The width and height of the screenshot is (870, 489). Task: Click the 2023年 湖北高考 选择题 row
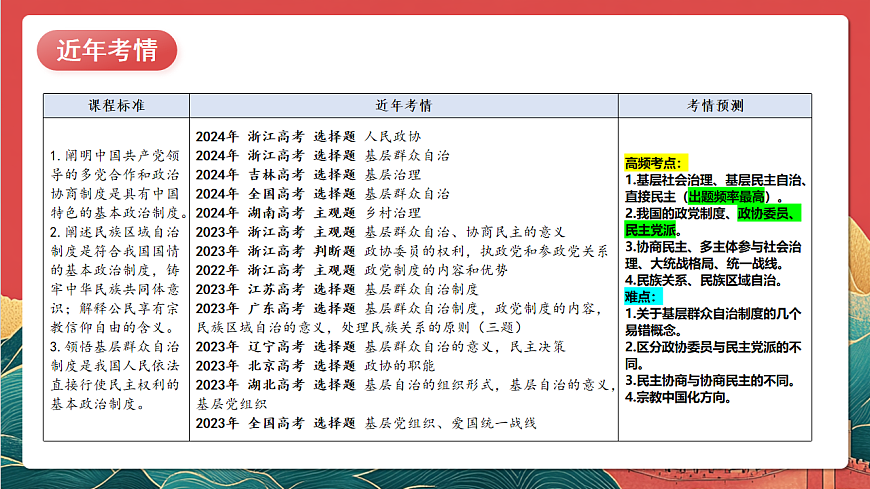click(x=406, y=385)
